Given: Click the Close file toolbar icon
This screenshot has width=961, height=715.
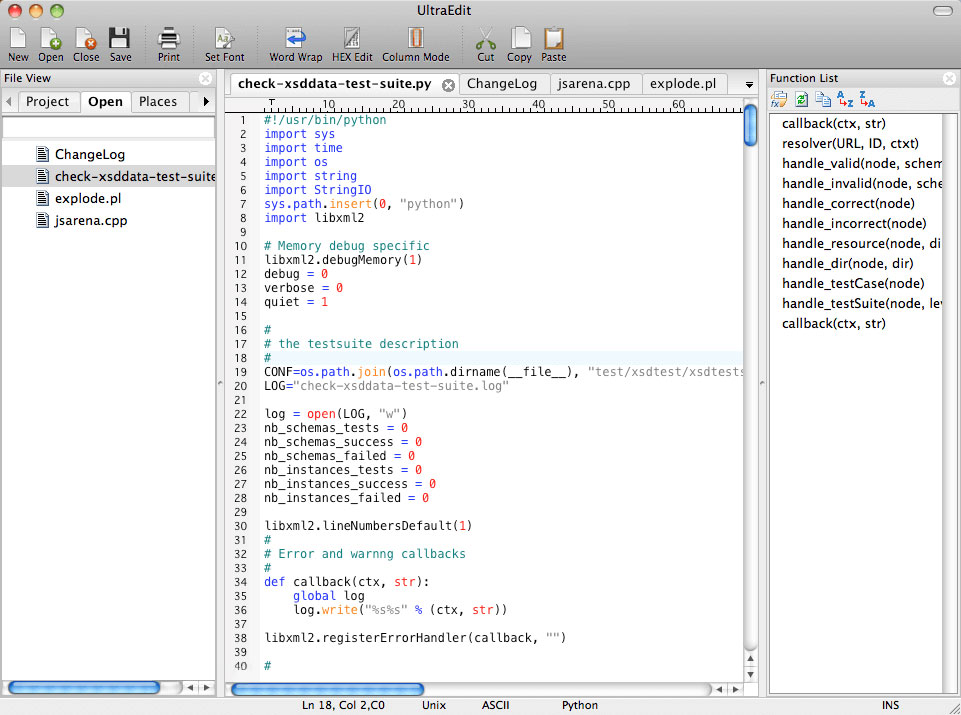Looking at the screenshot, I should pos(86,44).
